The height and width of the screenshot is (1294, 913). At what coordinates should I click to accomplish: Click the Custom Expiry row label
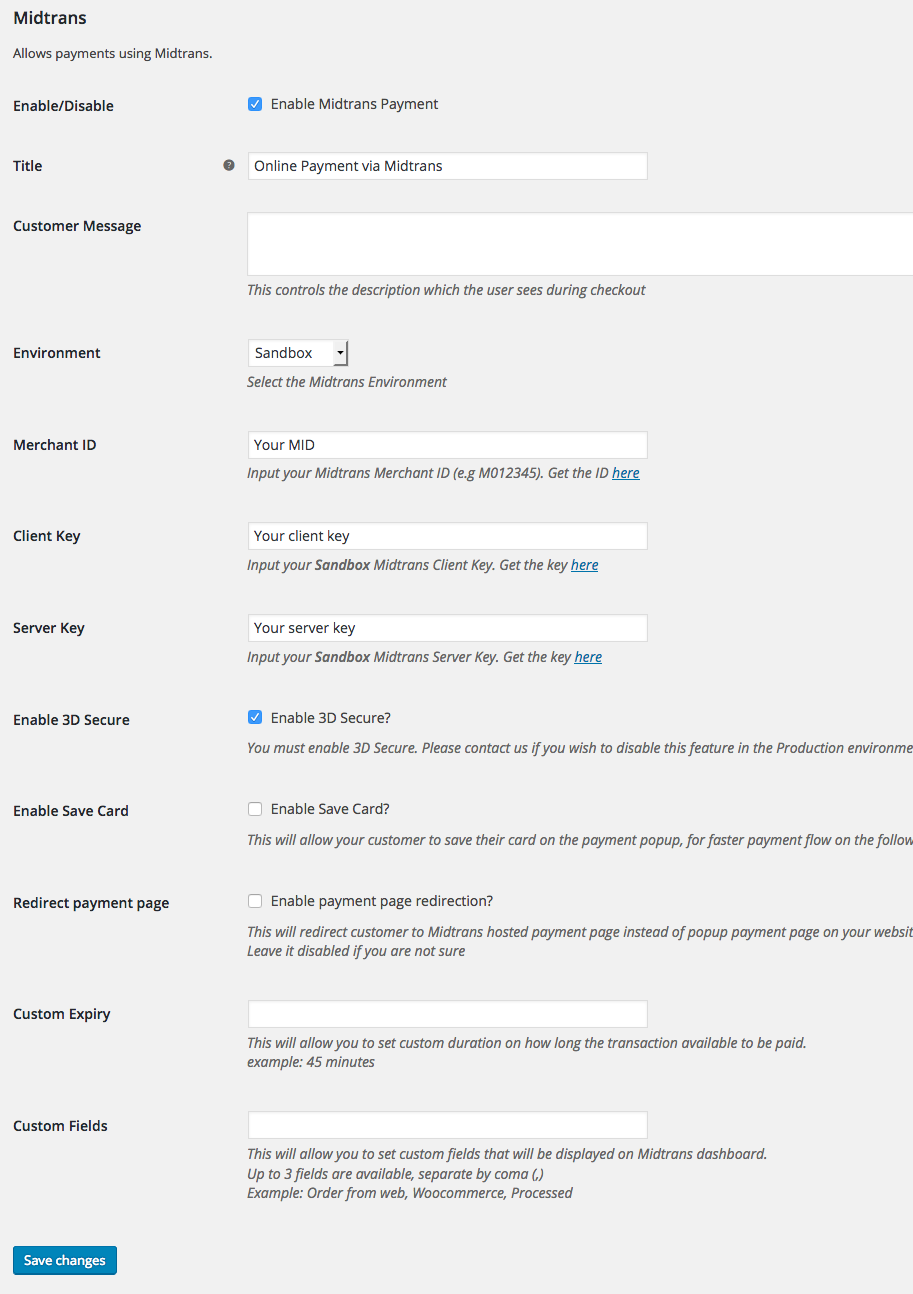coord(62,1014)
